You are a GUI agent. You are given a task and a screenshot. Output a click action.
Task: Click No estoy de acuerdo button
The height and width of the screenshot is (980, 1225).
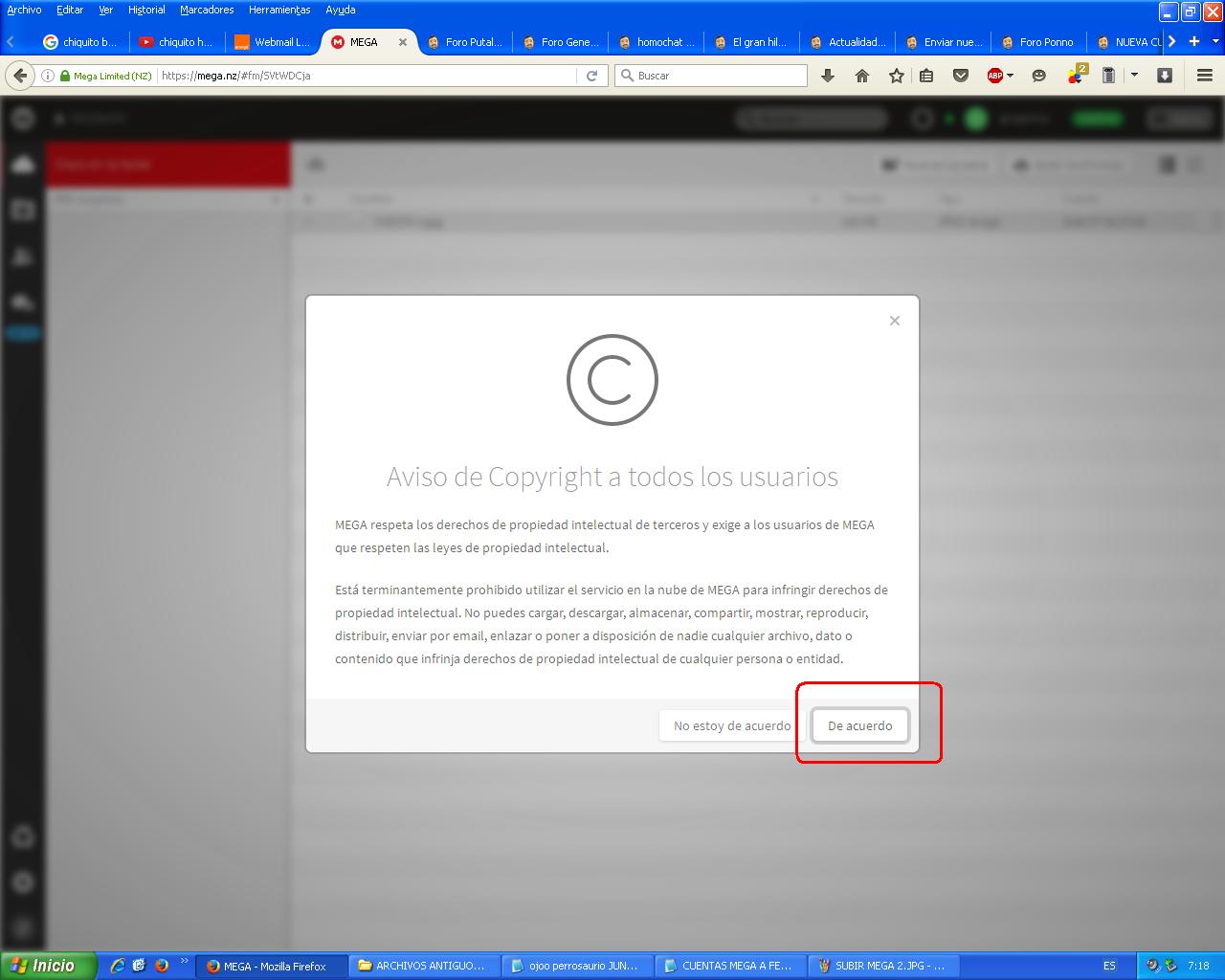(731, 725)
